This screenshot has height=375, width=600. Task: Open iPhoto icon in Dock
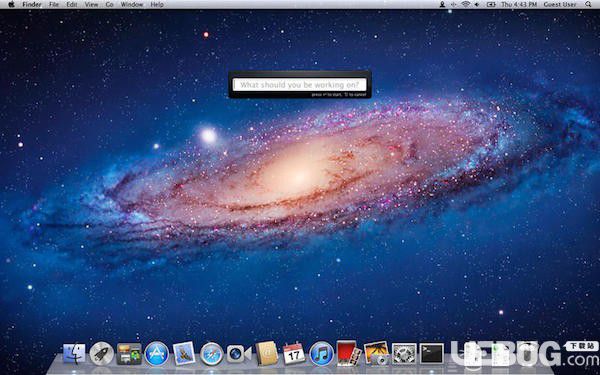[377, 353]
